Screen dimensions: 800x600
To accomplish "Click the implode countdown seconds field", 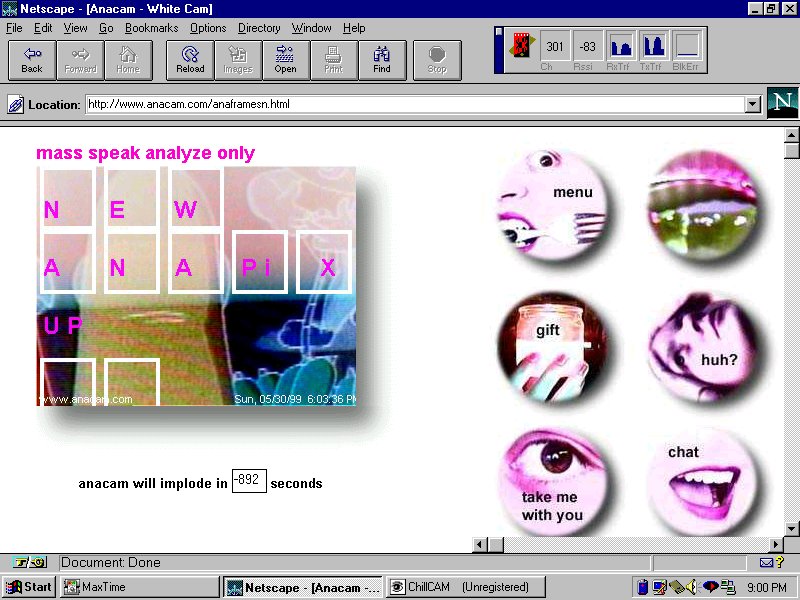I will click(x=248, y=481).
